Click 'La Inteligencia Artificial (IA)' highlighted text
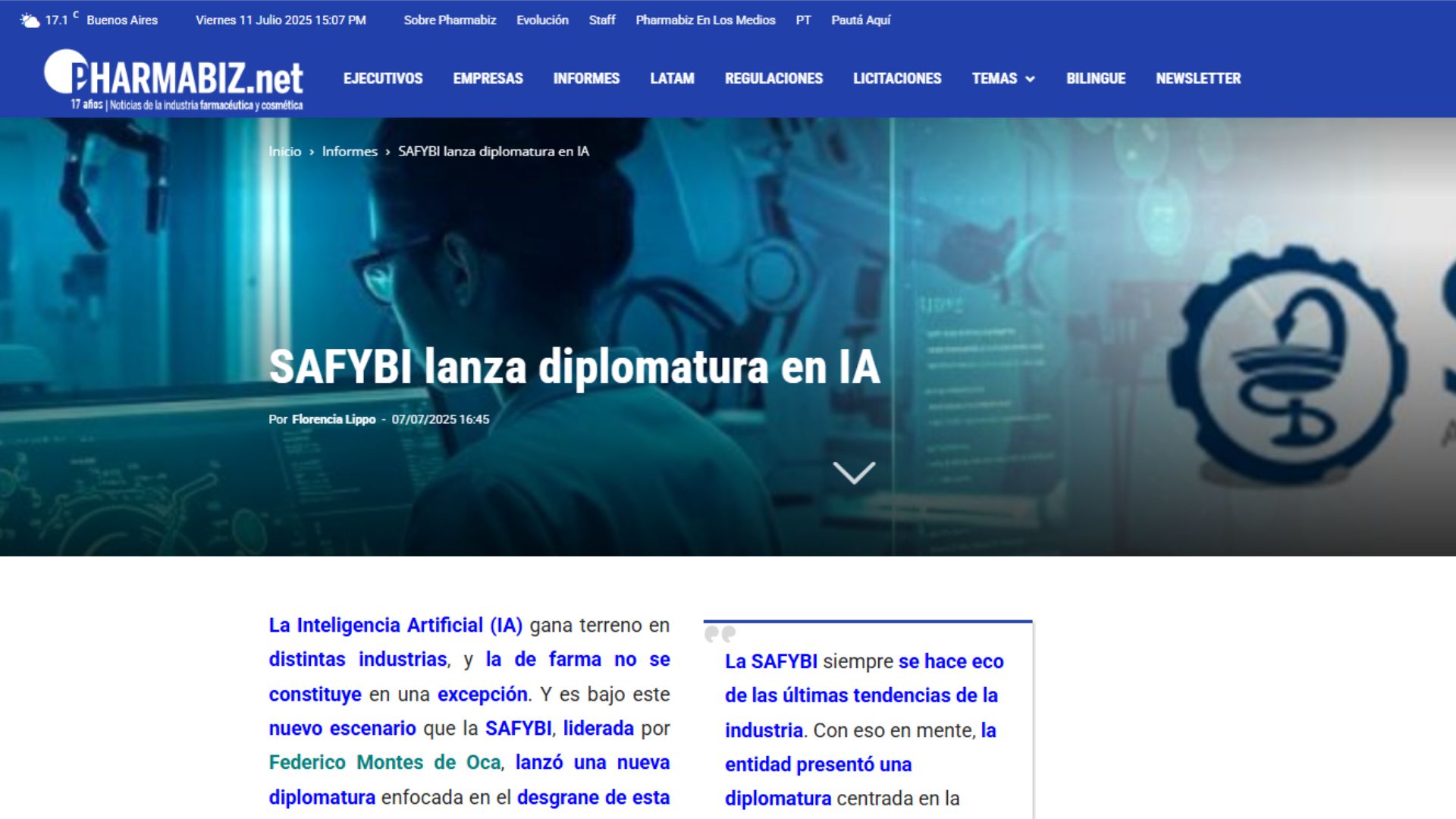Image resolution: width=1456 pixels, height=819 pixels. tap(396, 625)
